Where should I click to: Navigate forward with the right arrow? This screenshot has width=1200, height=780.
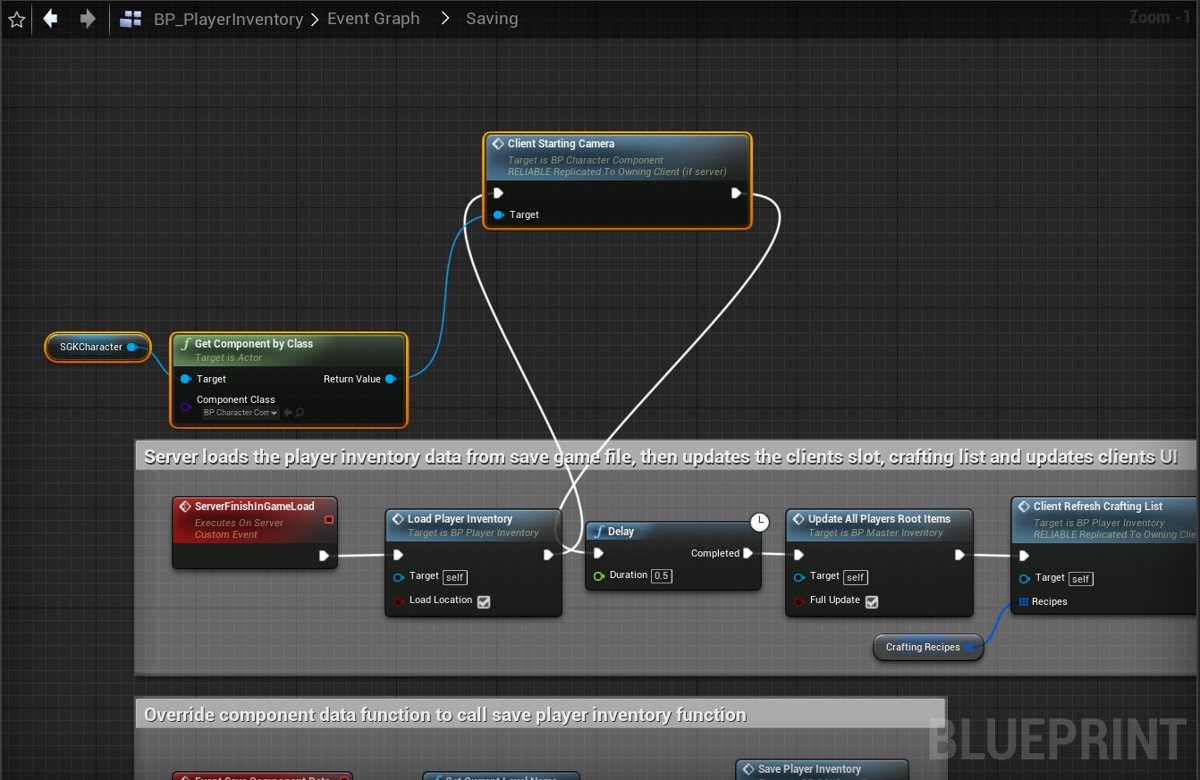pyautogui.click(x=88, y=19)
